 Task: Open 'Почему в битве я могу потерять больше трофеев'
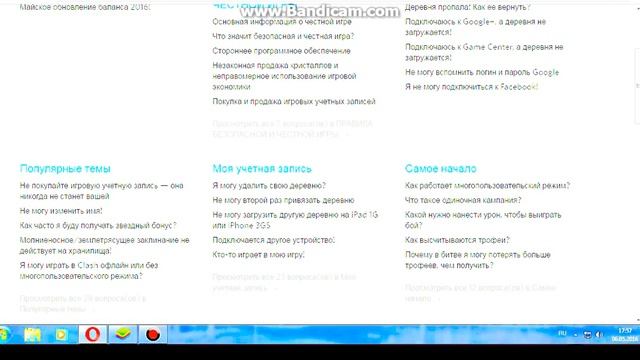click(x=478, y=260)
